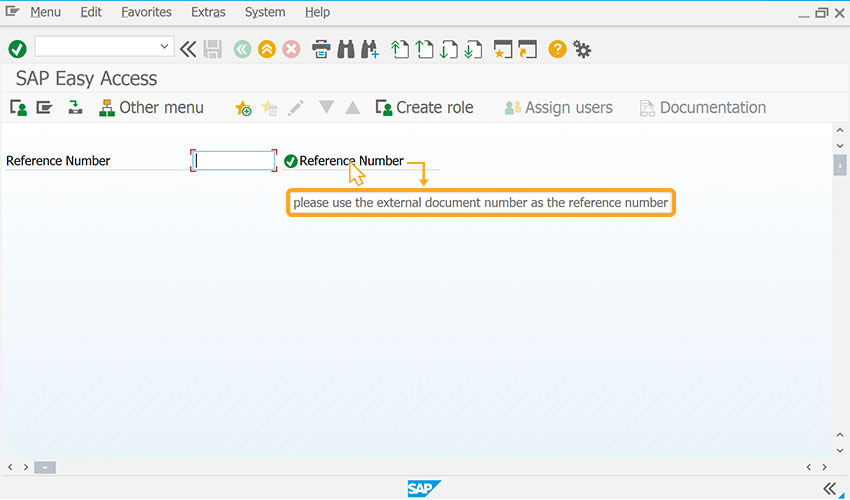Click the green Enter checkmark icon
850x500 pixels.
point(17,49)
